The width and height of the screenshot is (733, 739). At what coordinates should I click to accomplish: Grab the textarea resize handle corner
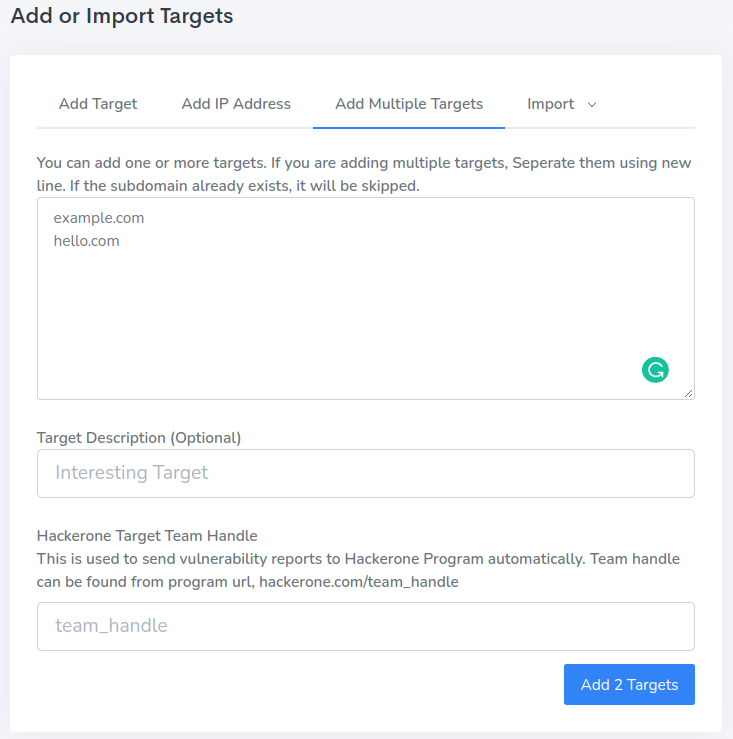point(689,394)
